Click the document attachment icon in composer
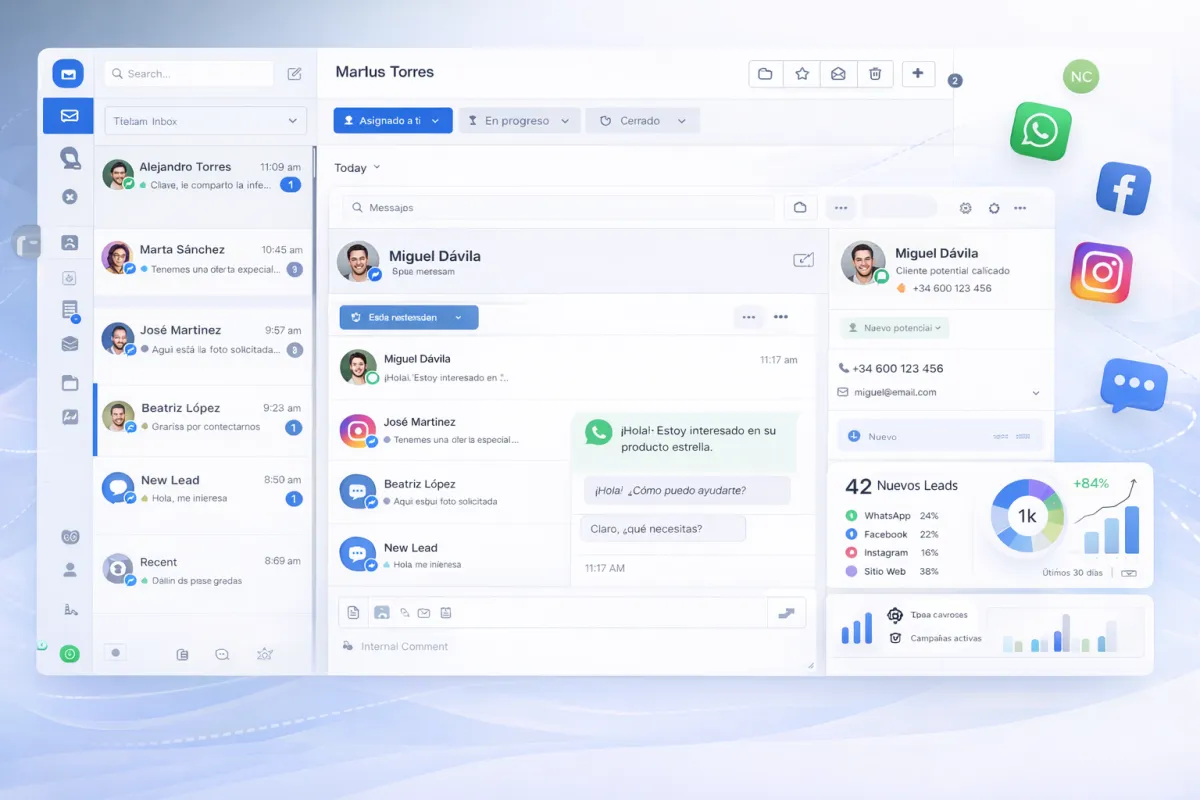Viewport: 1200px width, 800px height. coord(353,612)
